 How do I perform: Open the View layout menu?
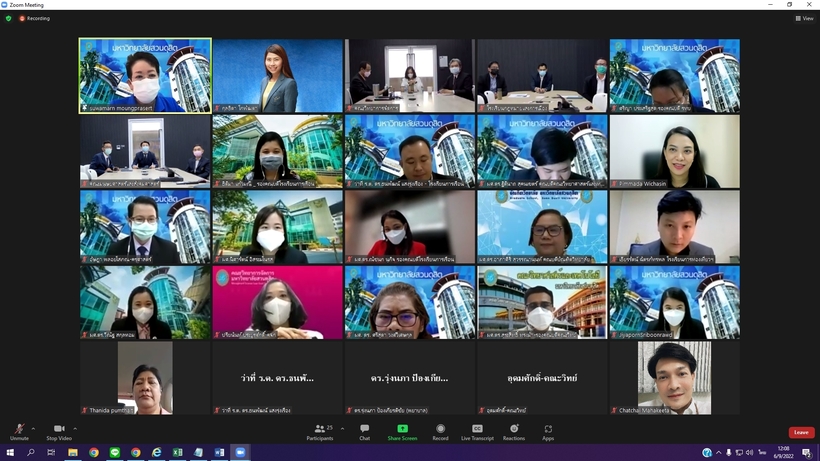tap(804, 18)
